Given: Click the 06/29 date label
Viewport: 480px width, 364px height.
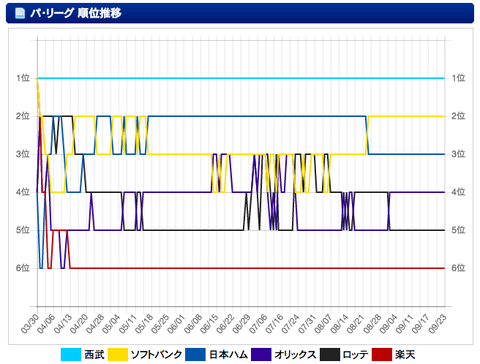Looking at the screenshot, I should [242, 323].
